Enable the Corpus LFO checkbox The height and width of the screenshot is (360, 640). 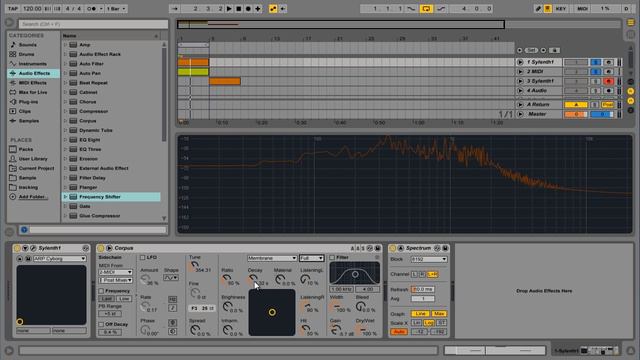point(142,258)
